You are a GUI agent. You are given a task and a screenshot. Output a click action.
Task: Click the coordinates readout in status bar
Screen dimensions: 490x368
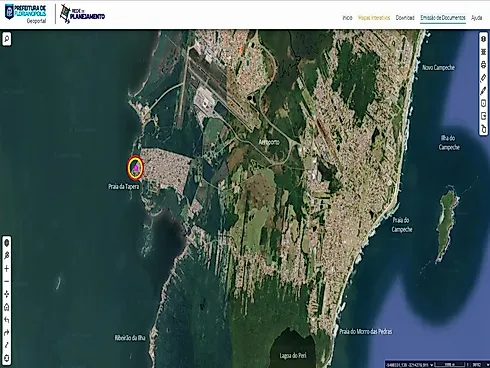click(x=407, y=365)
